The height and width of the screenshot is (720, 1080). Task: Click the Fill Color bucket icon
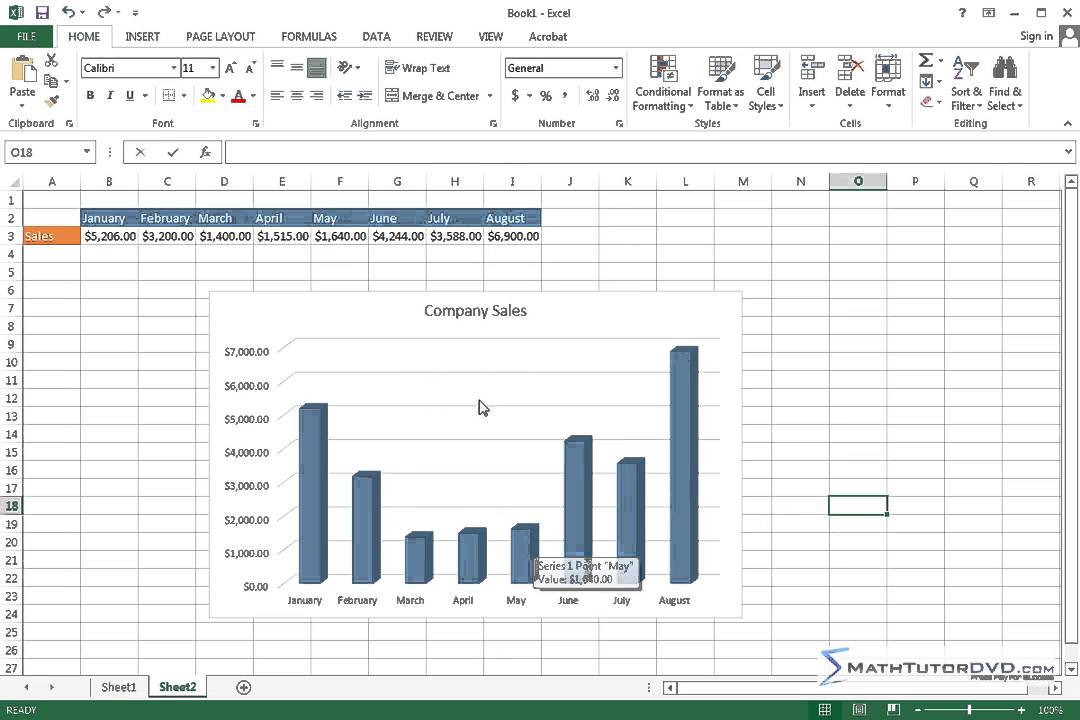(x=208, y=95)
